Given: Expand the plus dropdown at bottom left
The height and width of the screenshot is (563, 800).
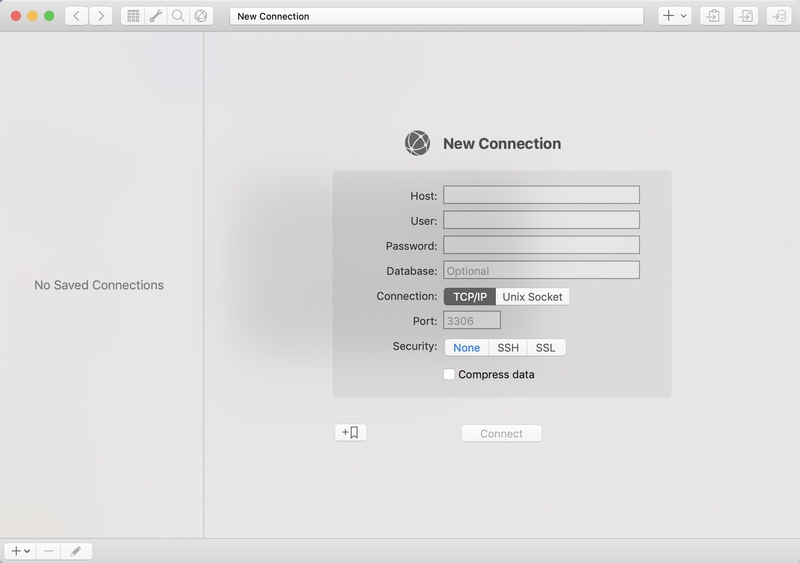Looking at the screenshot, I should point(20,551).
